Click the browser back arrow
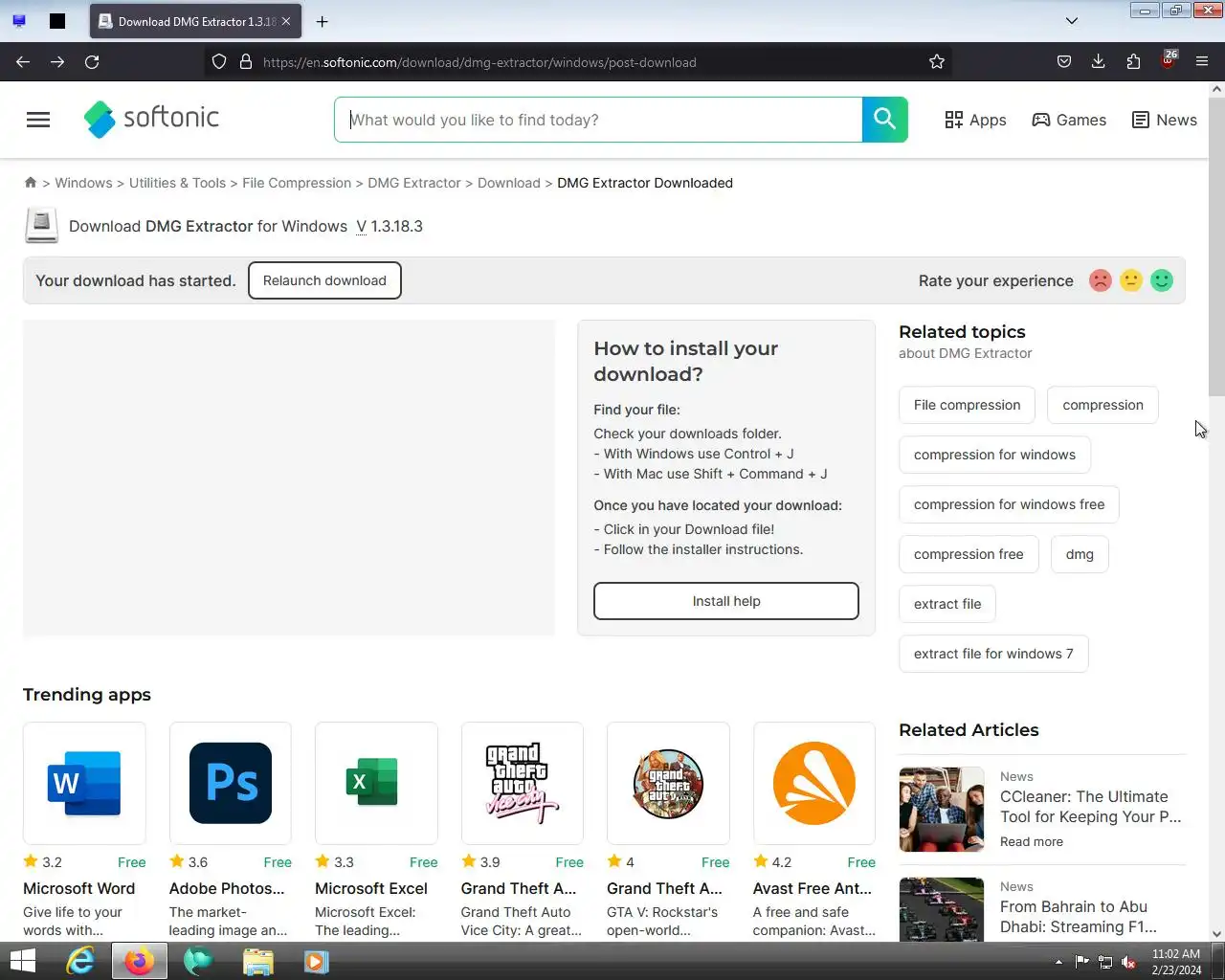Image resolution: width=1225 pixels, height=980 pixels. [23, 61]
